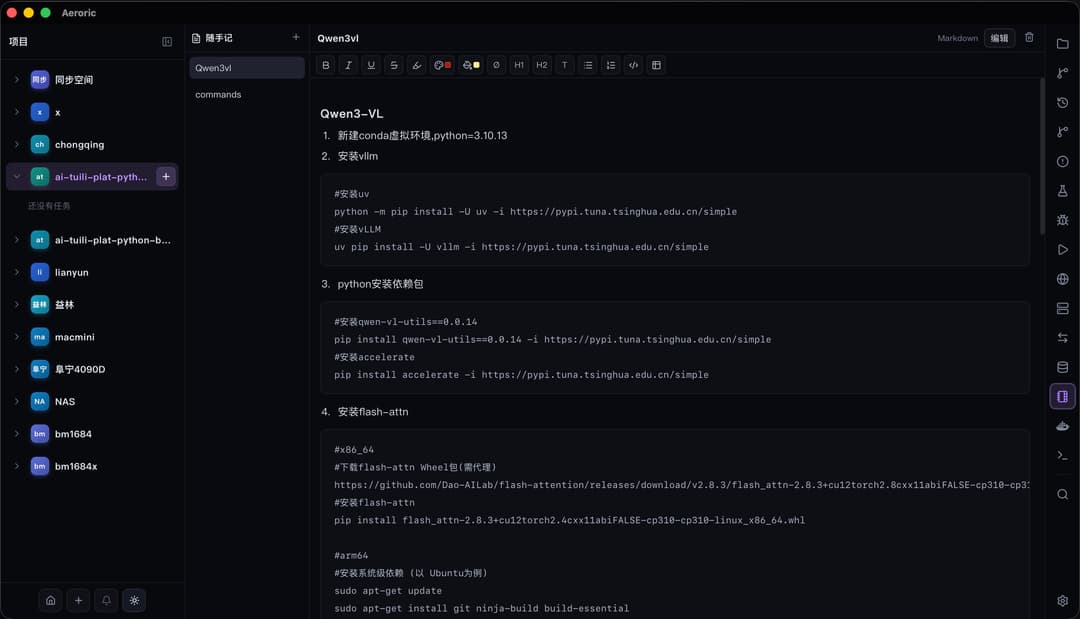1080x619 pixels.
Task: Set heading level H2
Action: [542, 65]
